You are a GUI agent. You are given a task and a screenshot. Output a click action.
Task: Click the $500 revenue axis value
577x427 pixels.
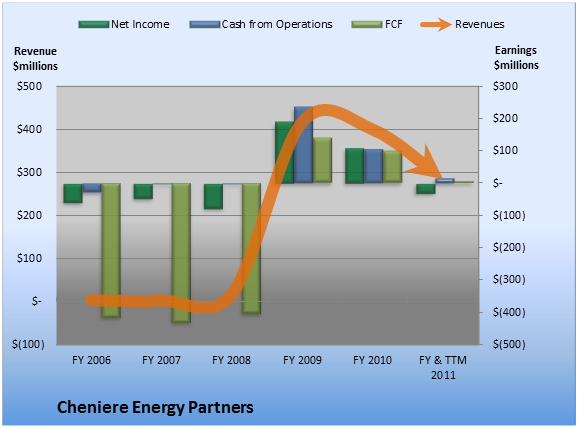point(29,87)
